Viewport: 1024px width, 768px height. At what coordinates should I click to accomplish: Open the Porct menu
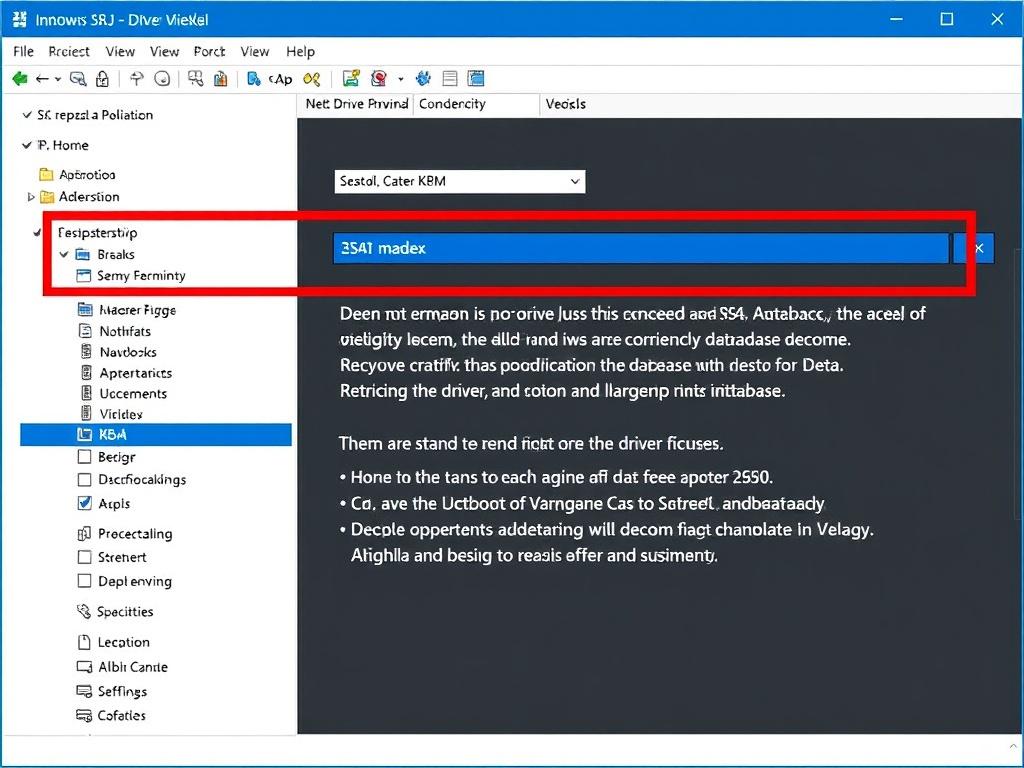click(210, 51)
